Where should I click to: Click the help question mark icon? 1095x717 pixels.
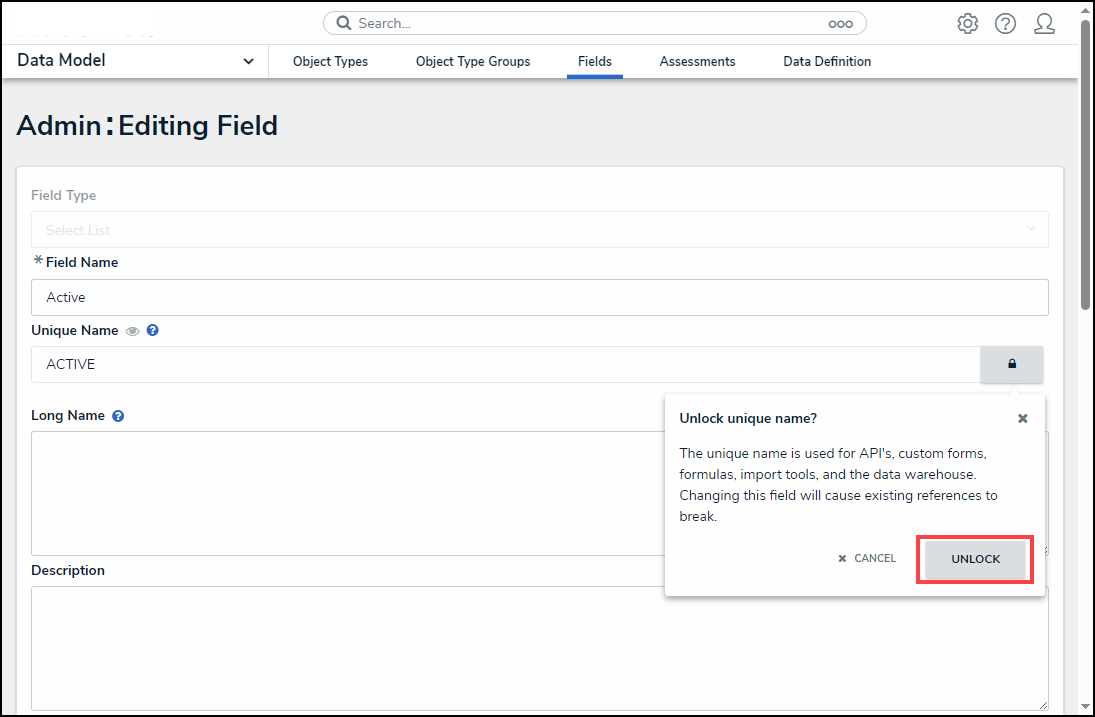(1005, 24)
